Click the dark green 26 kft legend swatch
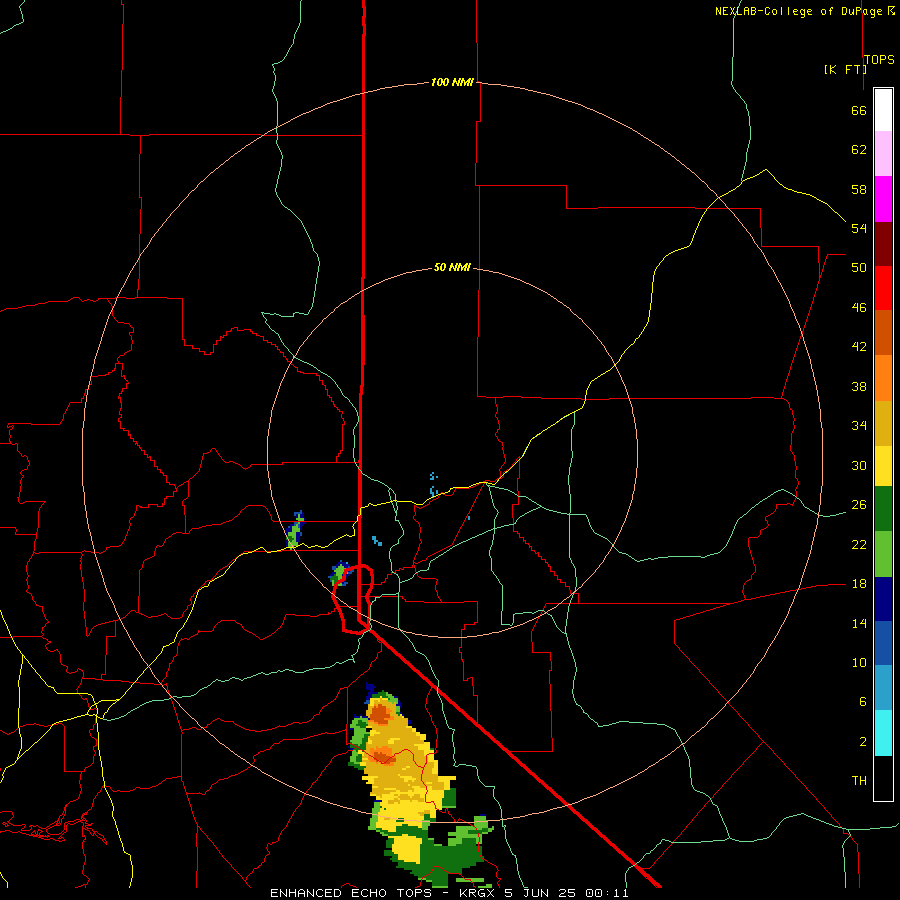The height and width of the screenshot is (900, 900). tap(883, 509)
